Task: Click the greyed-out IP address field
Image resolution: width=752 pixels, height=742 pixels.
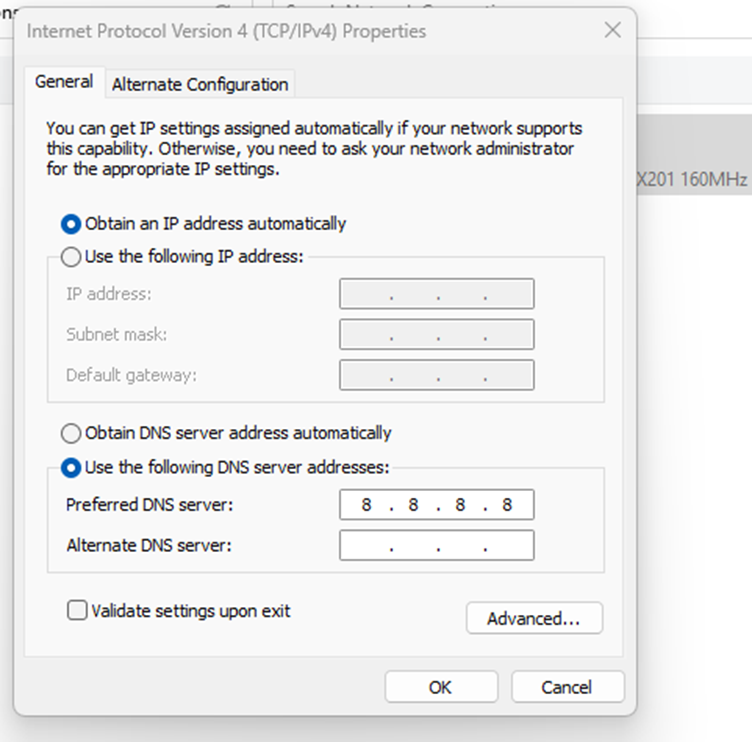Action: pyautogui.click(x=437, y=294)
